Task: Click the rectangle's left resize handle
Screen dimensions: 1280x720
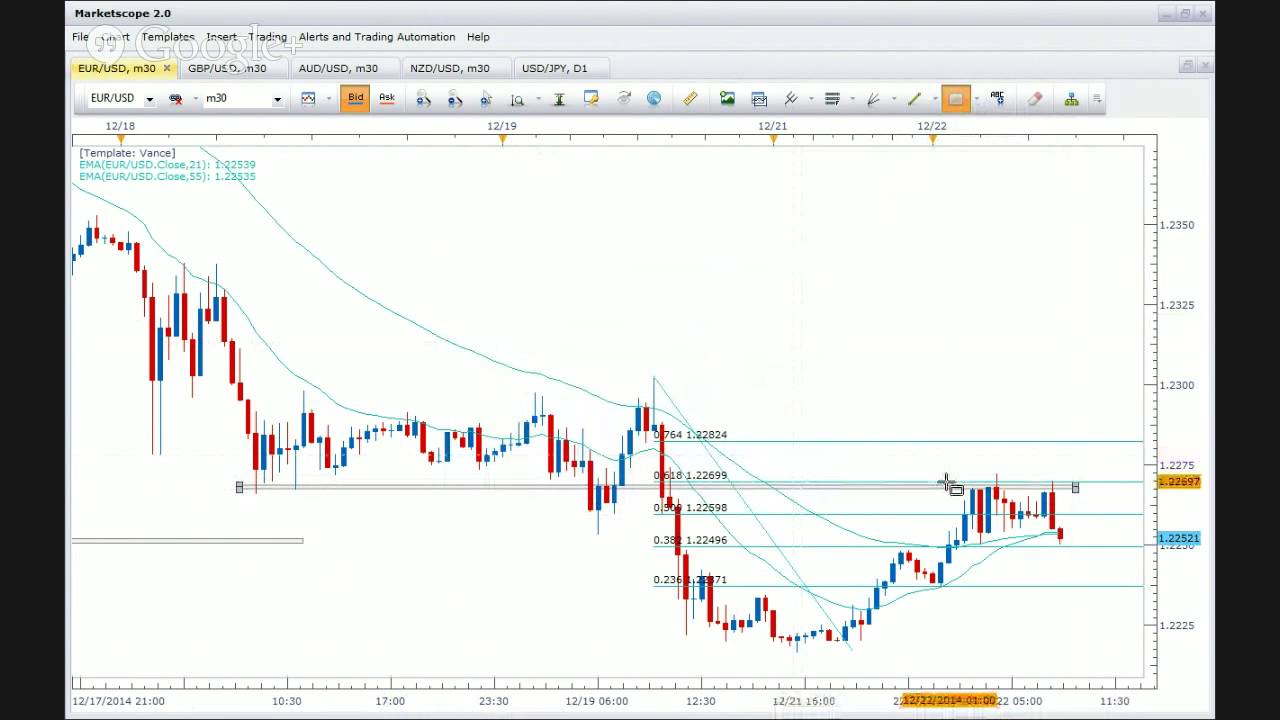Action: [x=239, y=487]
